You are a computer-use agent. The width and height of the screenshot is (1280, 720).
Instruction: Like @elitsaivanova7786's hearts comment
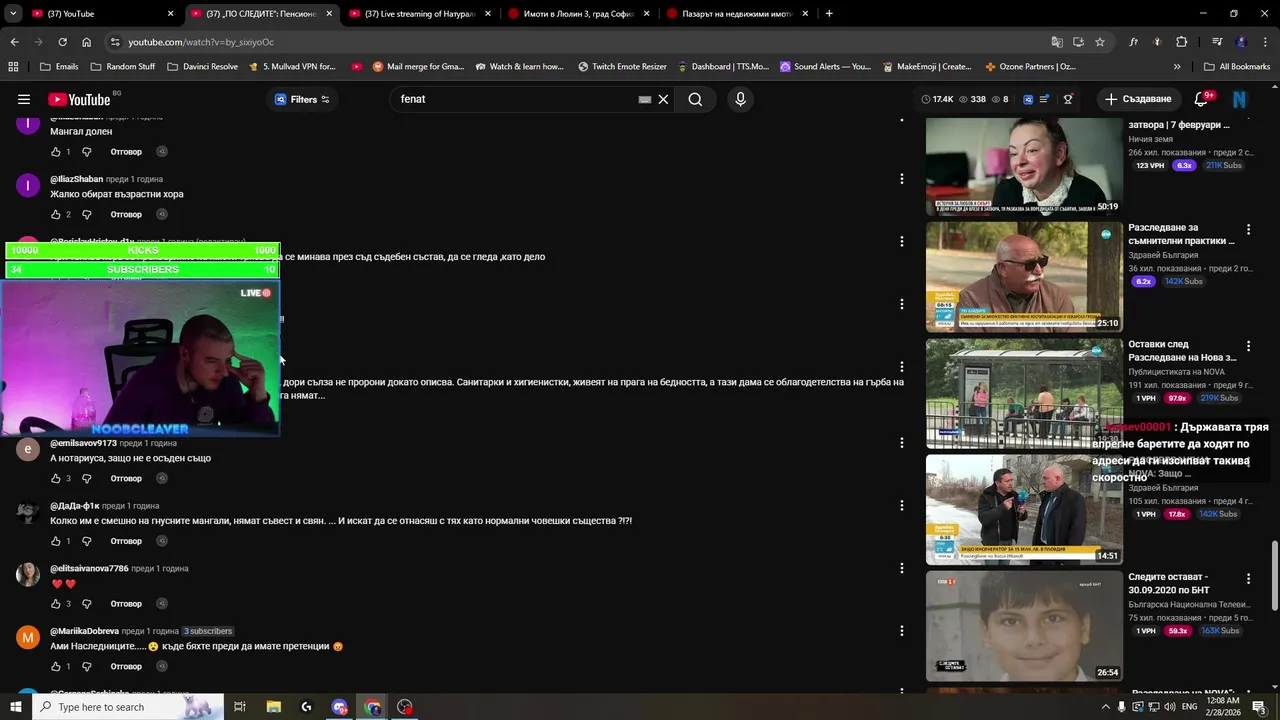[56, 604]
